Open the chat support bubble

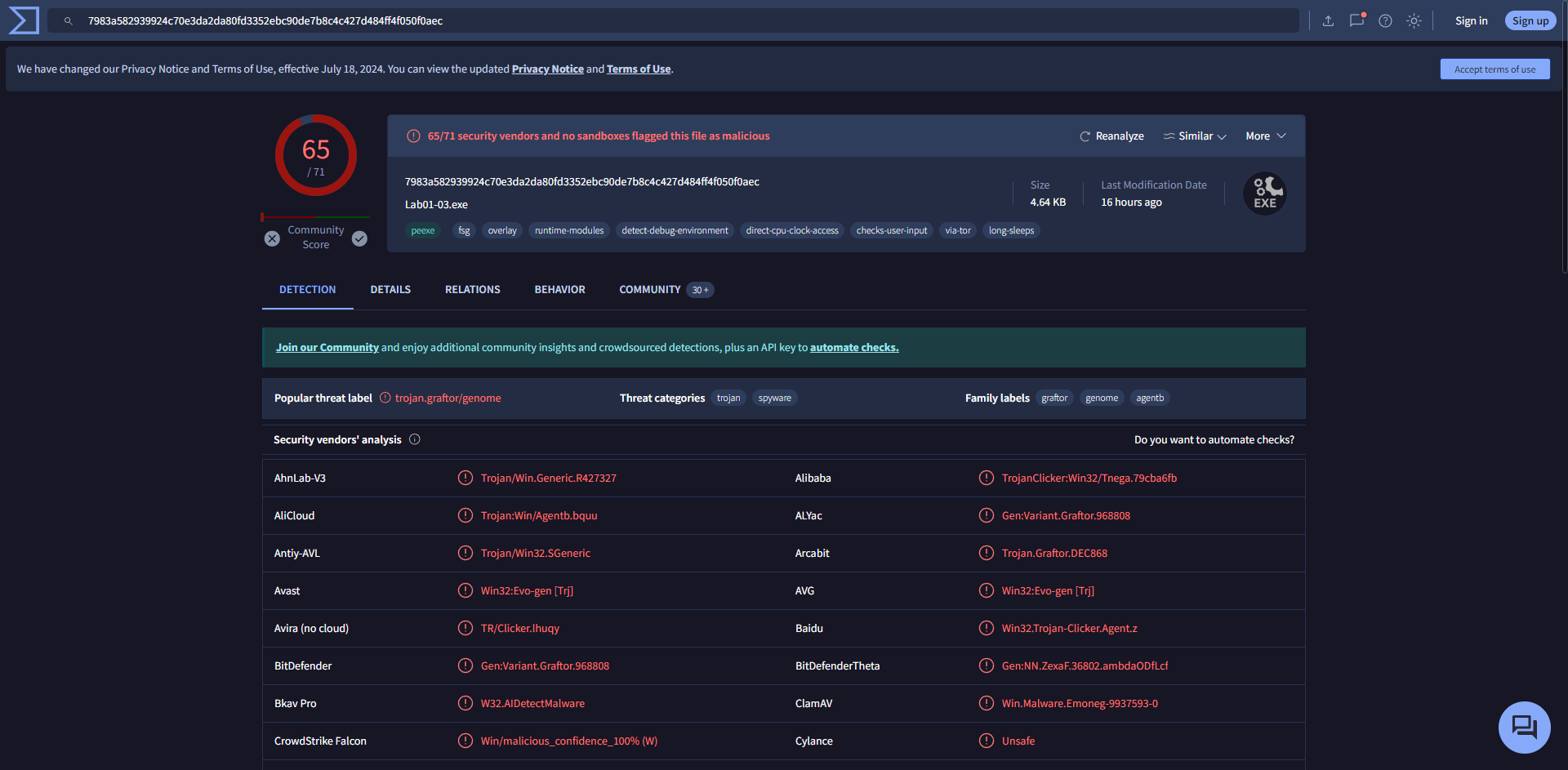[x=1524, y=727]
